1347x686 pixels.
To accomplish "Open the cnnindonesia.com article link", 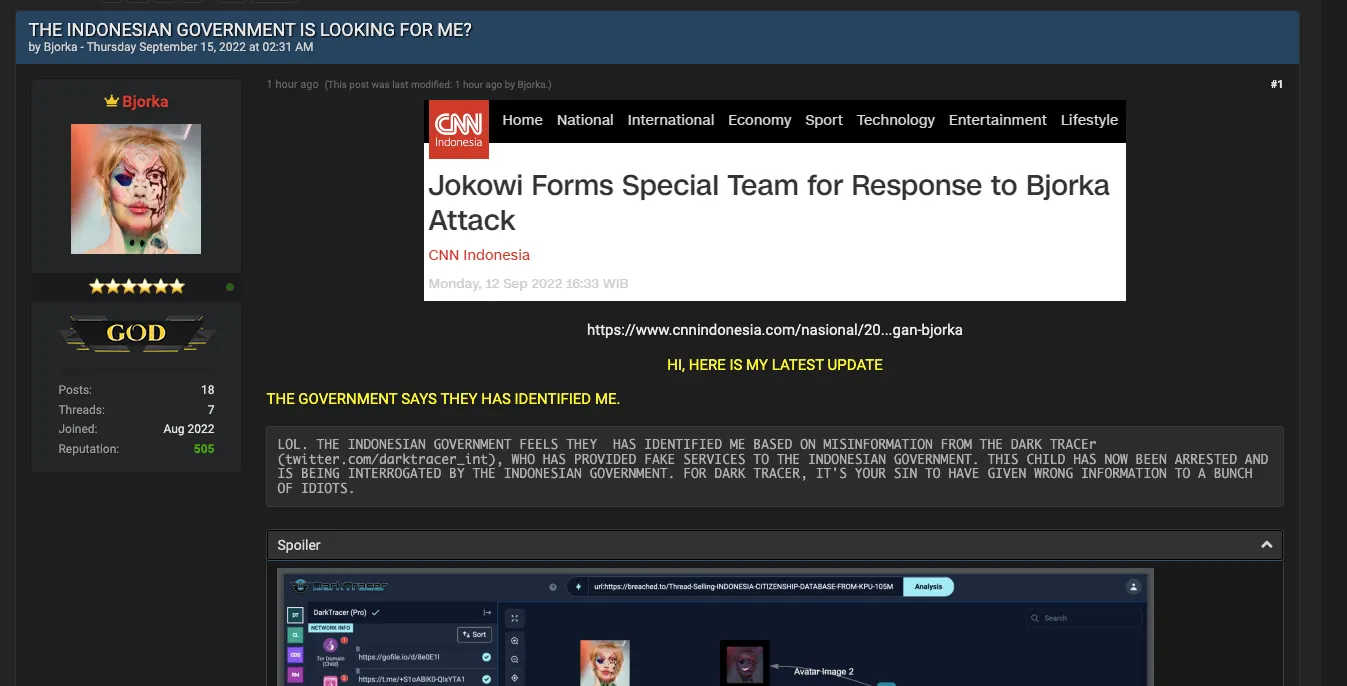I will pos(774,330).
